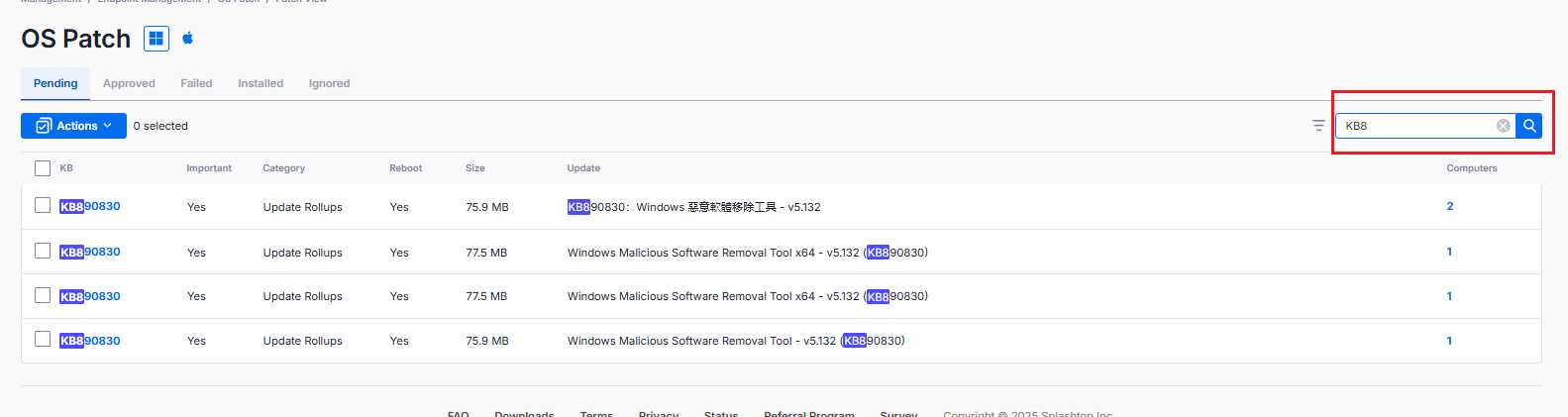Viewport: 1568px width, 417px height.
Task: Clear the KB8 search text
Action: point(1504,126)
